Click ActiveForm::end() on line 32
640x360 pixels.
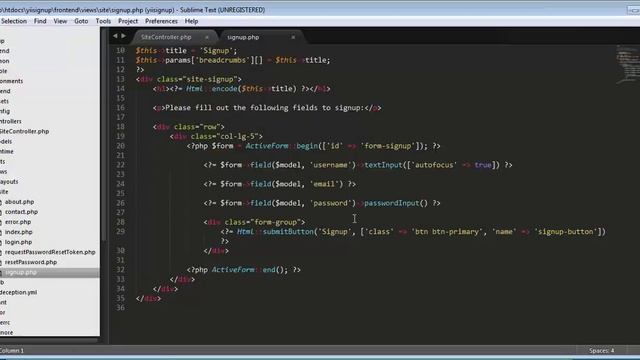(249, 270)
